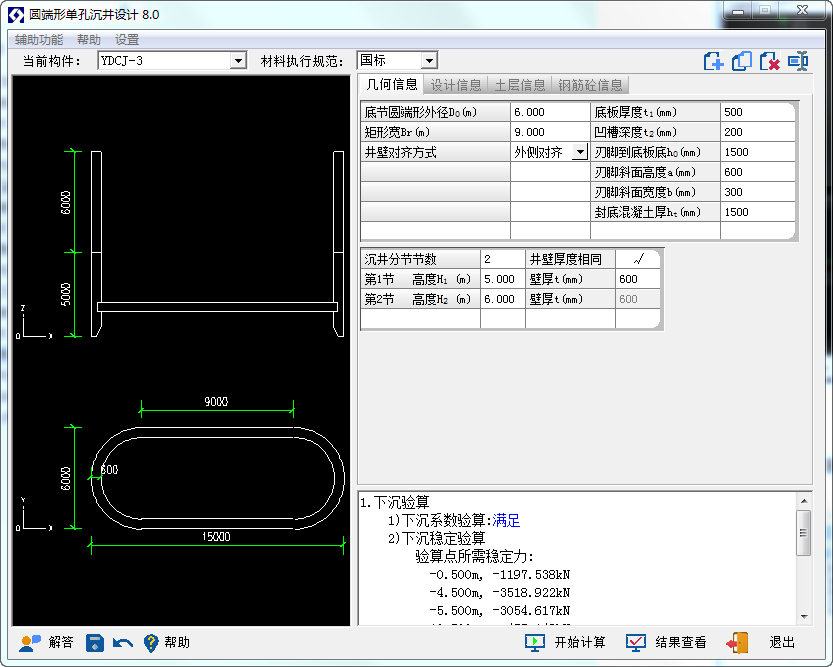Open the 材料执行规范 国标 dropdown

click(429, 61)
